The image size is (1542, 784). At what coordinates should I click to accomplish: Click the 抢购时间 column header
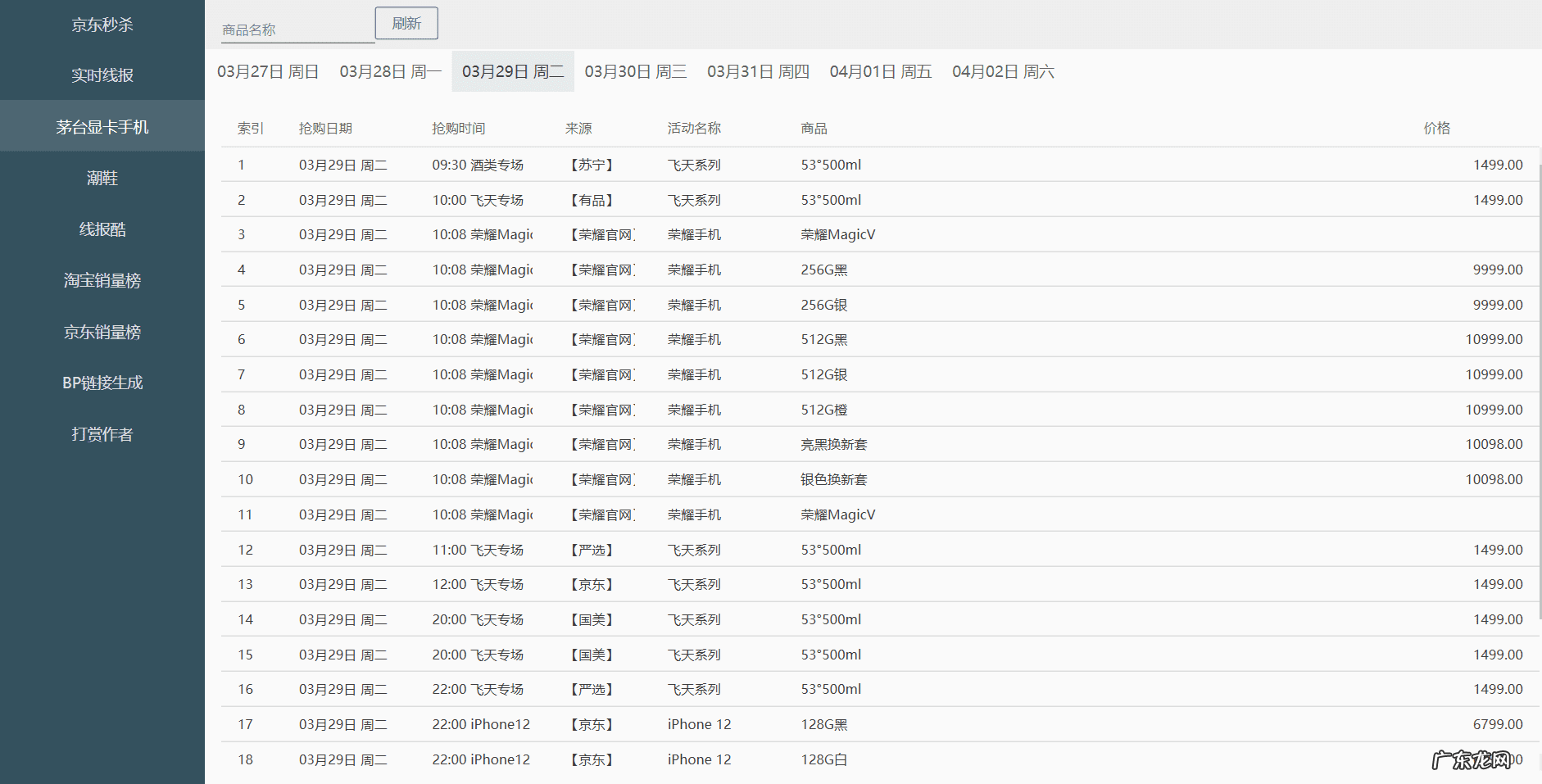pos(458,129)
